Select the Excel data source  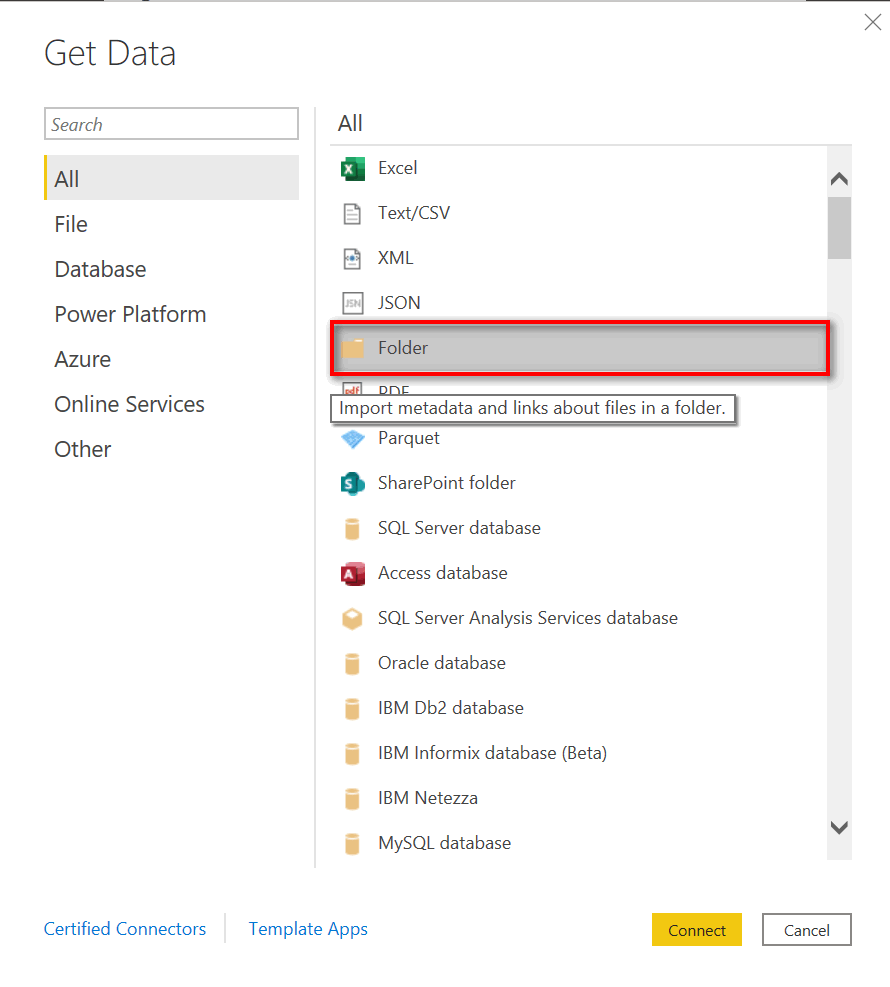click(x=578, y=169)
